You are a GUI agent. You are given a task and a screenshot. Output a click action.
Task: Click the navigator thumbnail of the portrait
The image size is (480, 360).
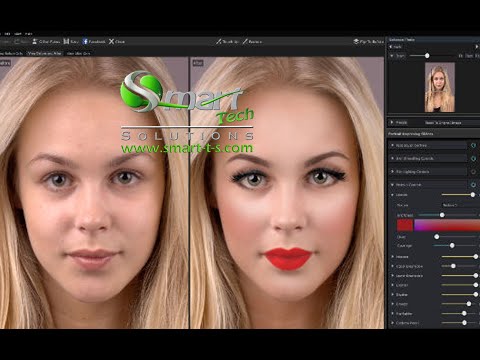click(440, 87)
